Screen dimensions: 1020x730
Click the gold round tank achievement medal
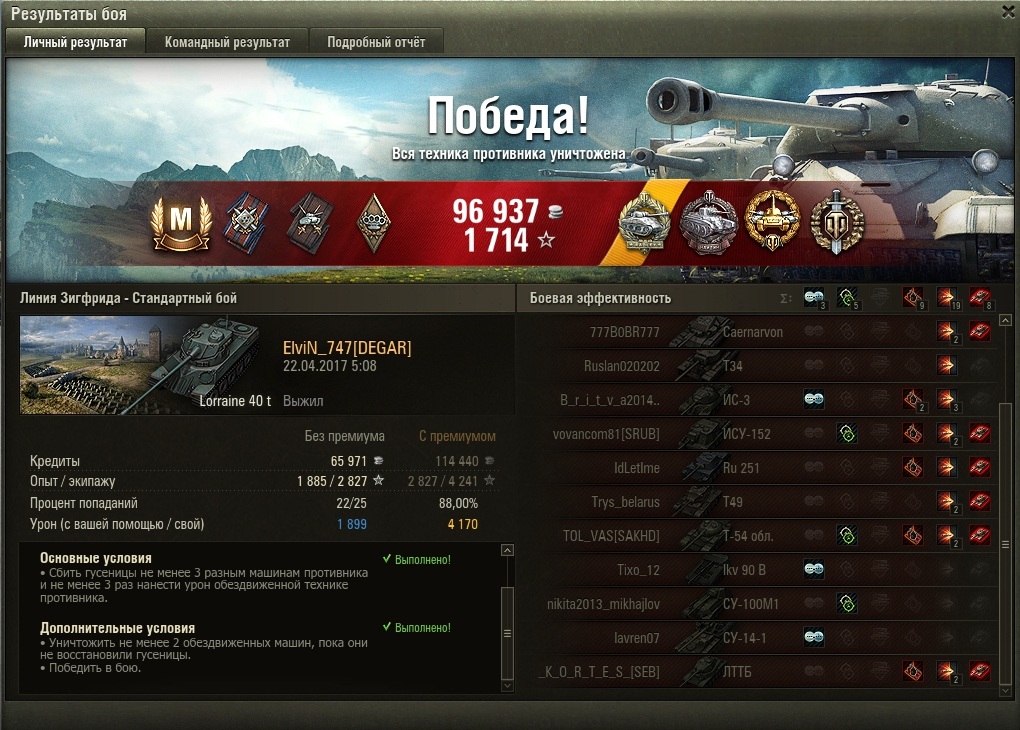pyautogui.click(x=772, y=221)
